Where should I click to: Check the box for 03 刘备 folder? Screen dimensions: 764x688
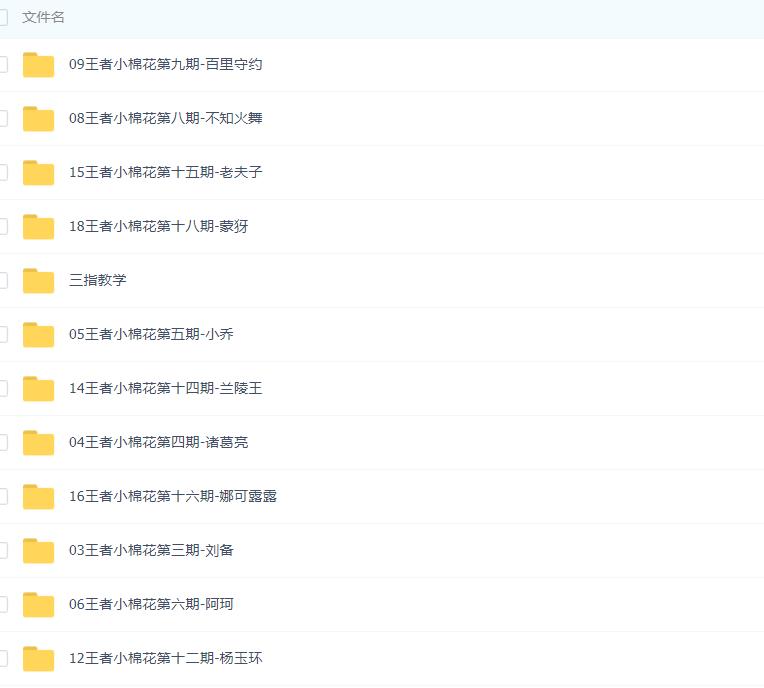[3, 551]
